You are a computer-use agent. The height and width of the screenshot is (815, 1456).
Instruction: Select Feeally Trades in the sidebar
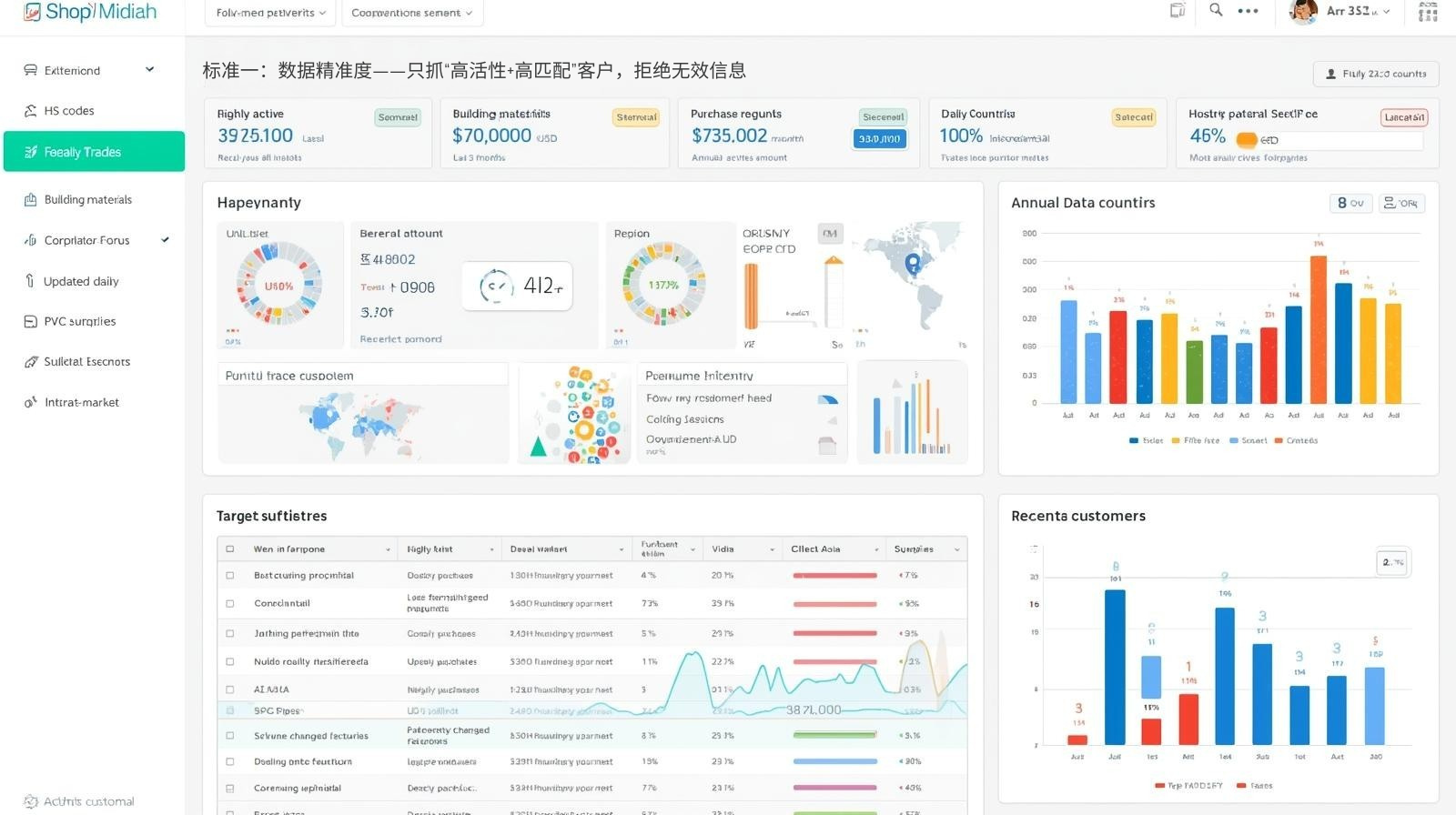94,152
